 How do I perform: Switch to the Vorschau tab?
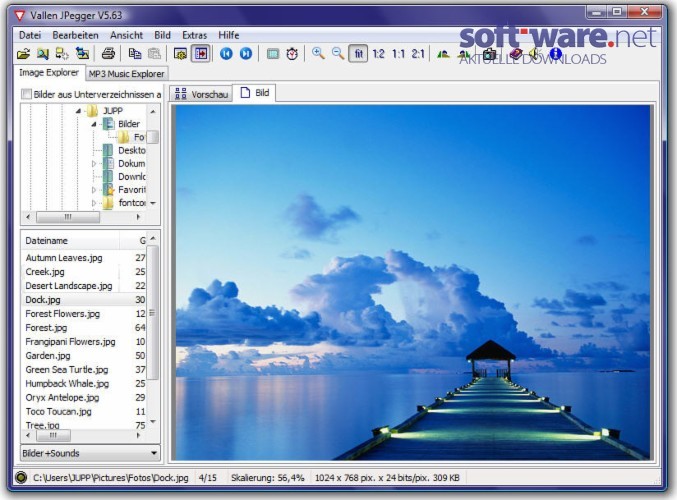[201, 94]
